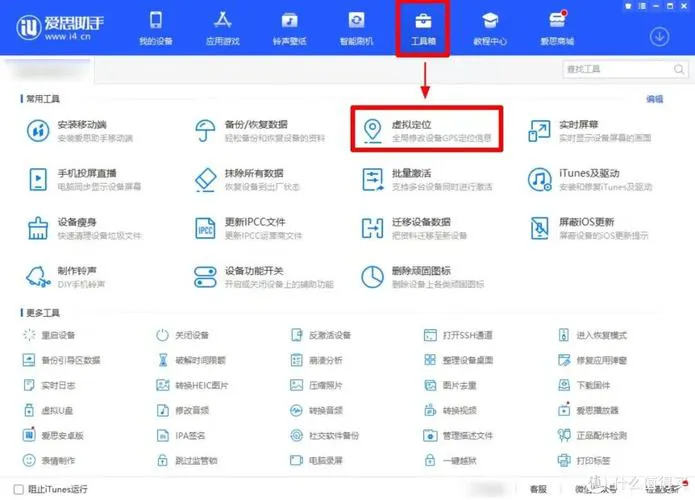695x500 pixels.
Task: Open 压缩照片 photo compressor
Action: coord(316,385)
